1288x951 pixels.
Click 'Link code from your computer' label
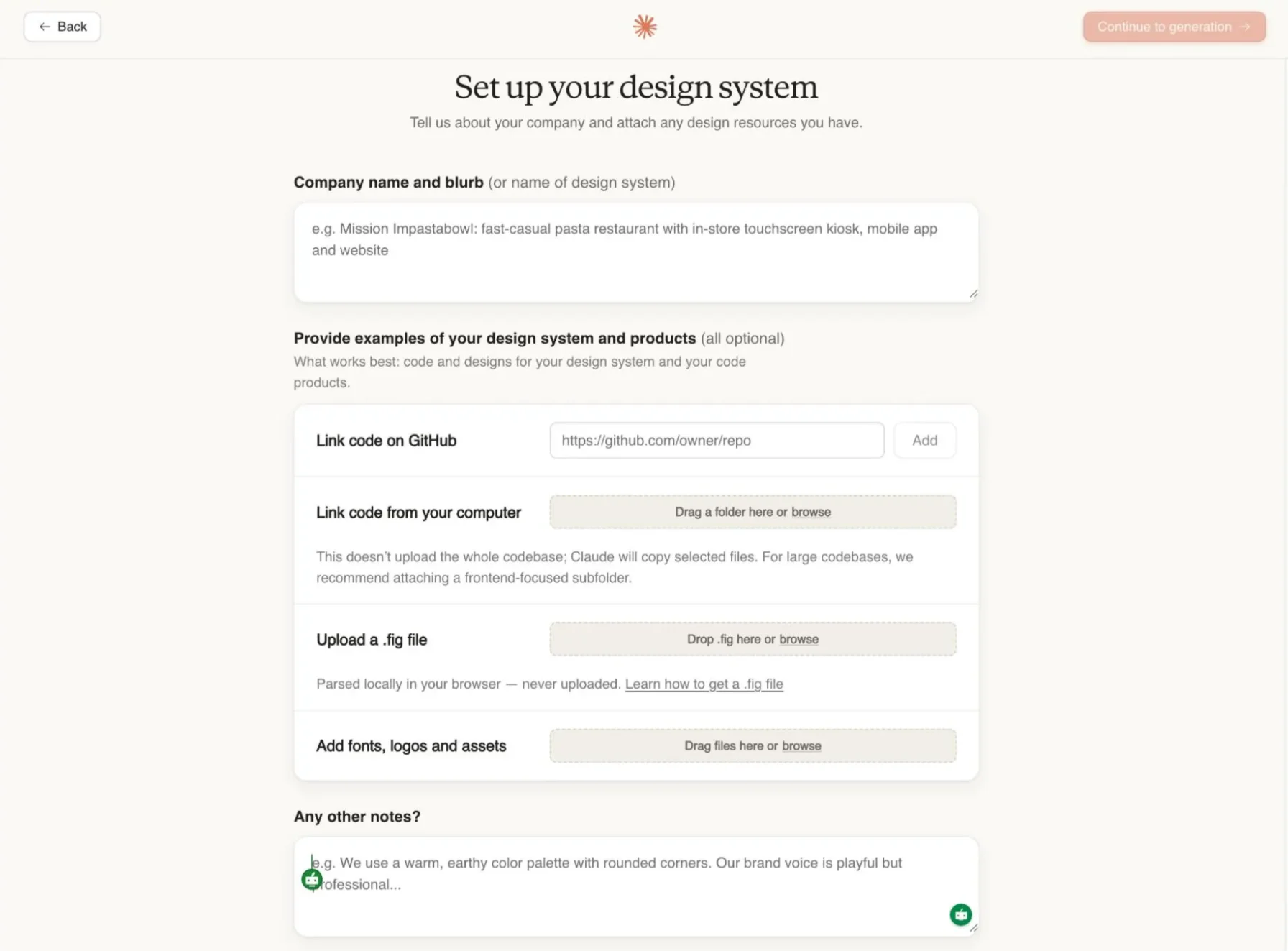click(418, 513)
